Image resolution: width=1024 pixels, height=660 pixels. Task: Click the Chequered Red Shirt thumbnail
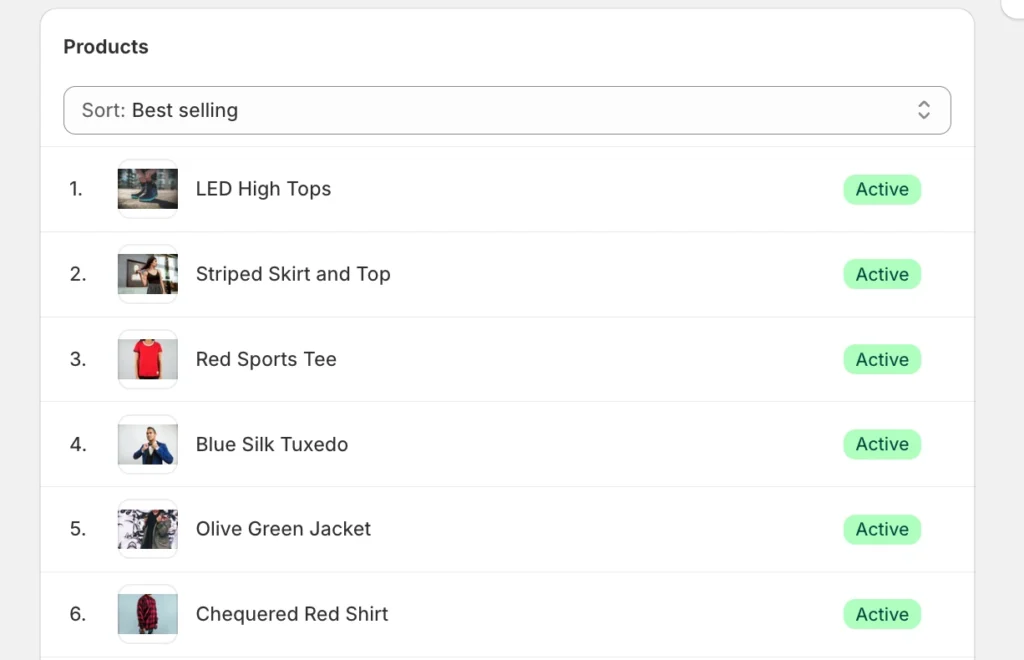148,614
